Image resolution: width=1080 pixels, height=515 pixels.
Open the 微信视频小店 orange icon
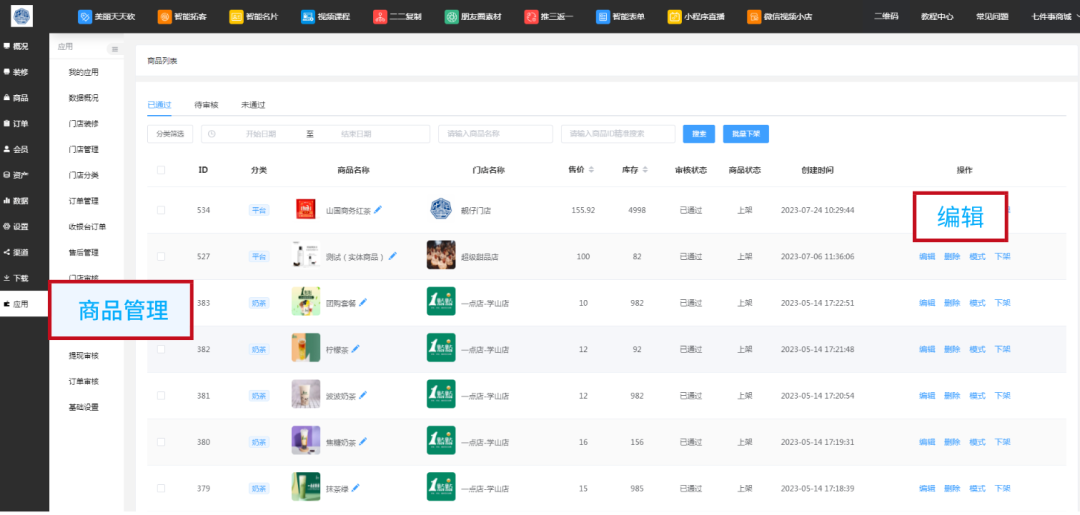coord(754,17)
